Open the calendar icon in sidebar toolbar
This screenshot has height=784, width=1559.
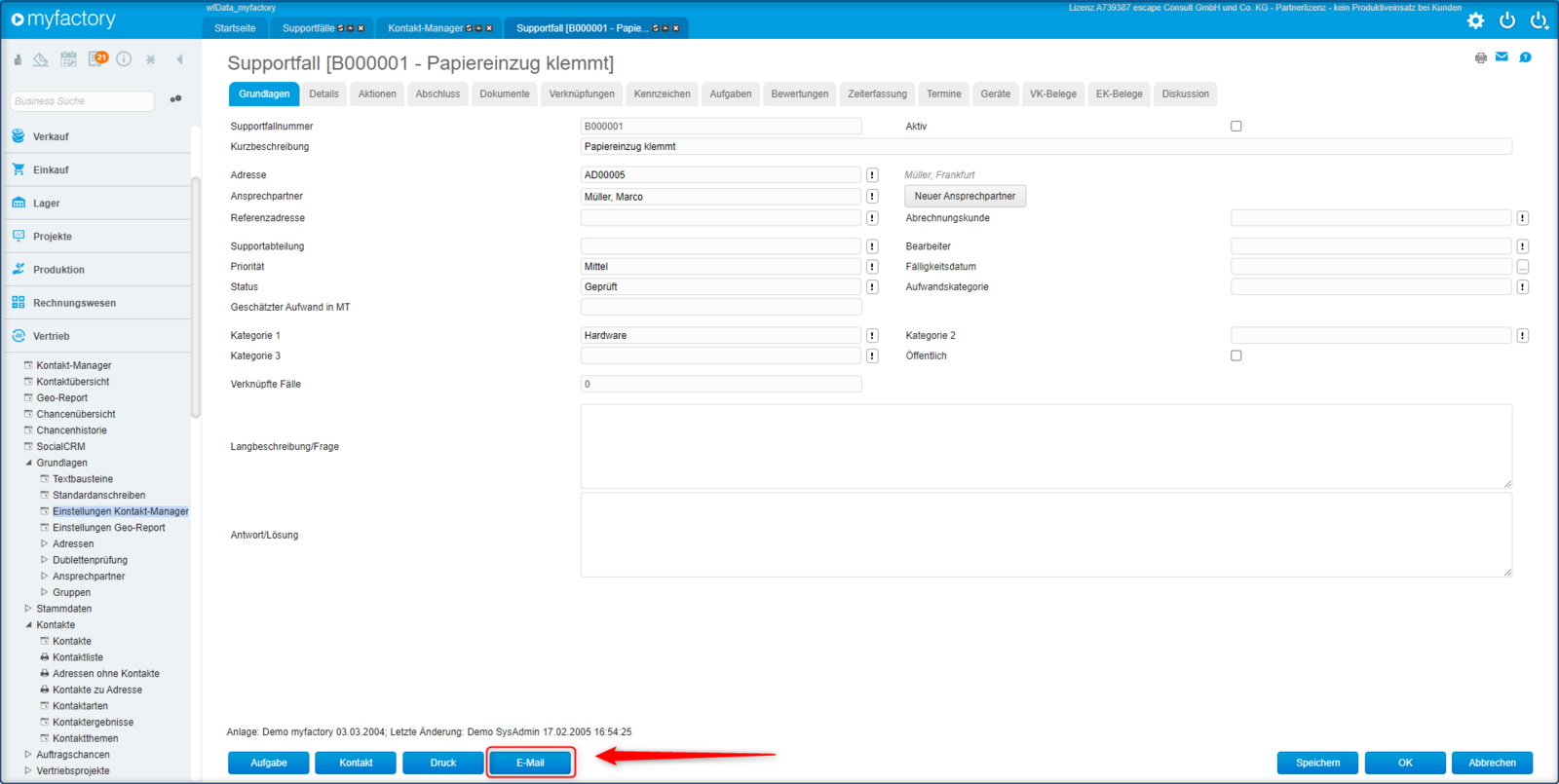[x=68, y=59]
